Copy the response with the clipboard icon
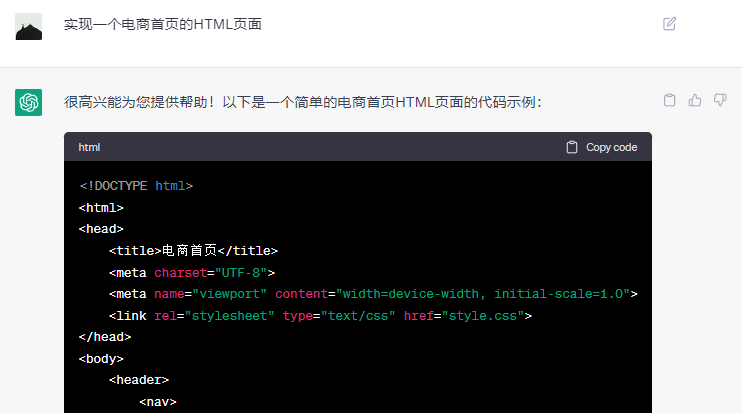 (x=670, y=100)
